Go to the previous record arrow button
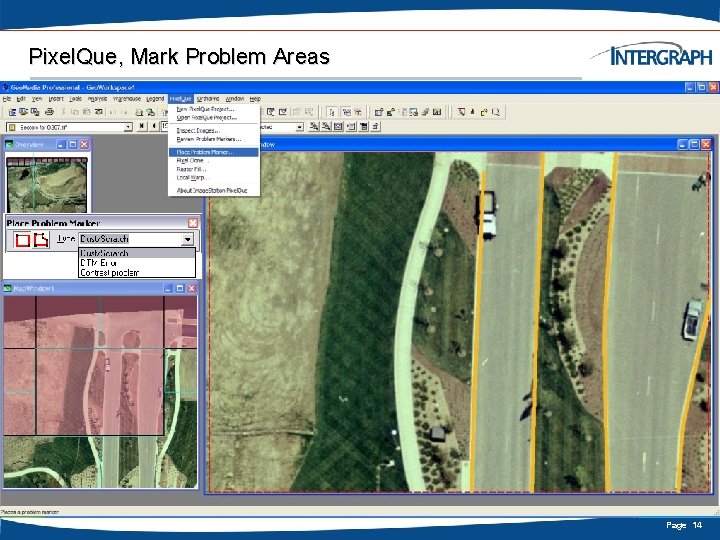 pyautogui.click(x=154, y=126)
